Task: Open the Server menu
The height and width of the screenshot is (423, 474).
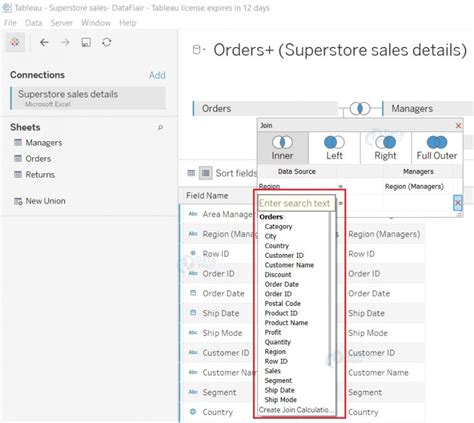Action: (62, 23)
